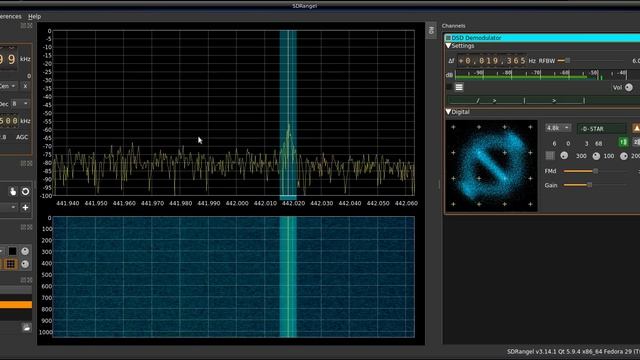The width and height of the screenshot is (640, 360).
Task: Click the sample rate 500 kHz digits
Action: pyautogui.click(x=9, y=121)
